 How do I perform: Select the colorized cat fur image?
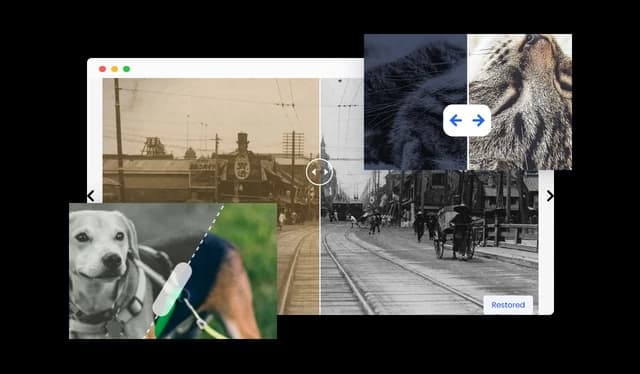point(520,102)
